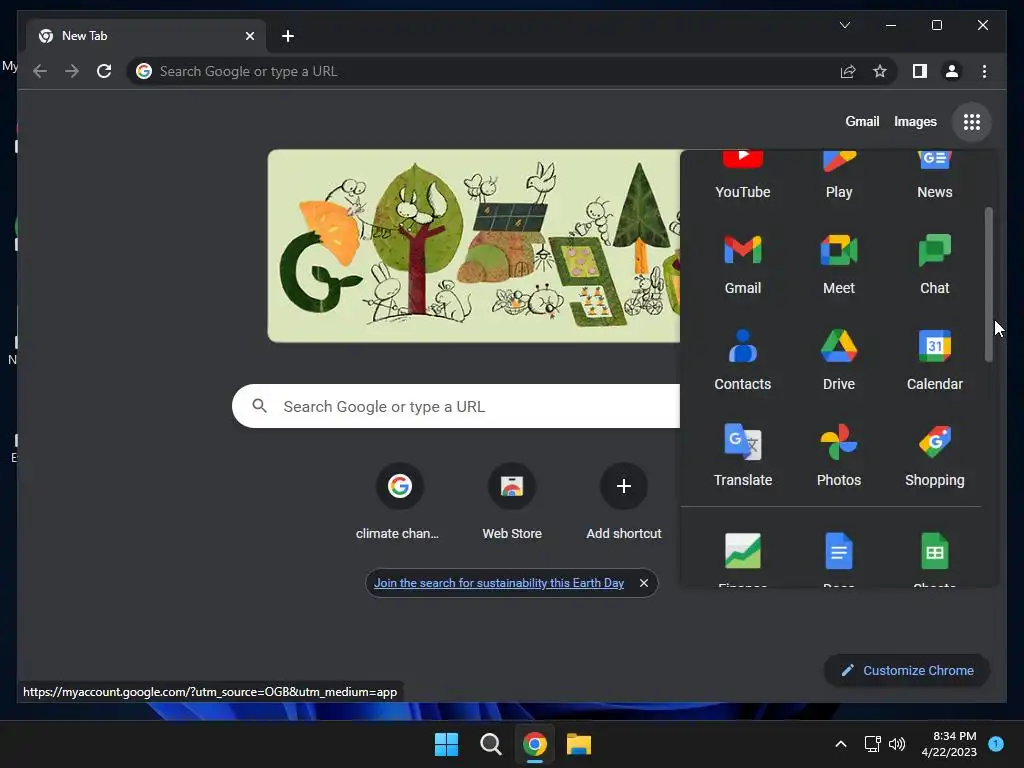Open Google Finance app icon

[743, 552]
